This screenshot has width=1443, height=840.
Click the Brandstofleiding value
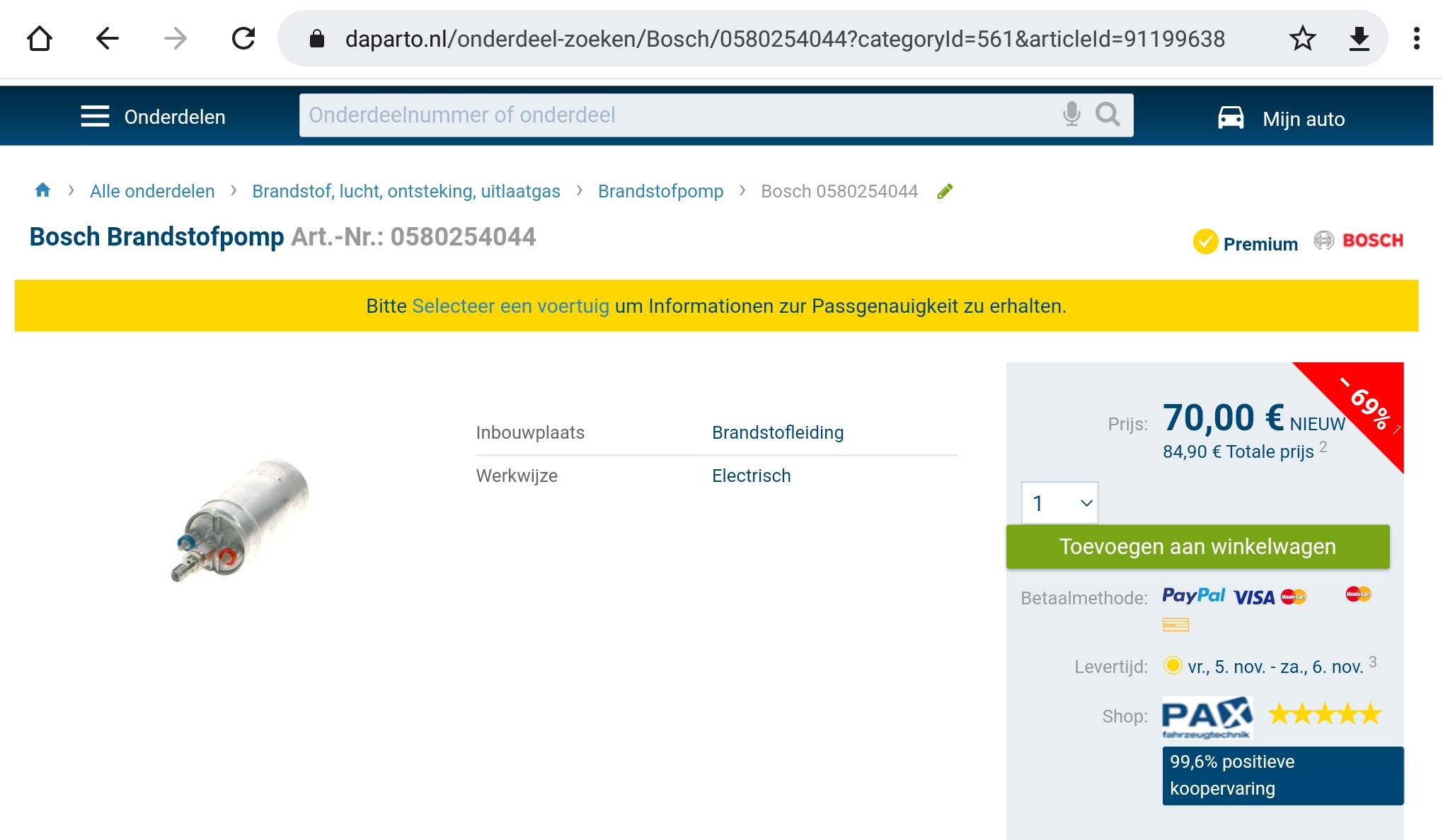point(778,432)
